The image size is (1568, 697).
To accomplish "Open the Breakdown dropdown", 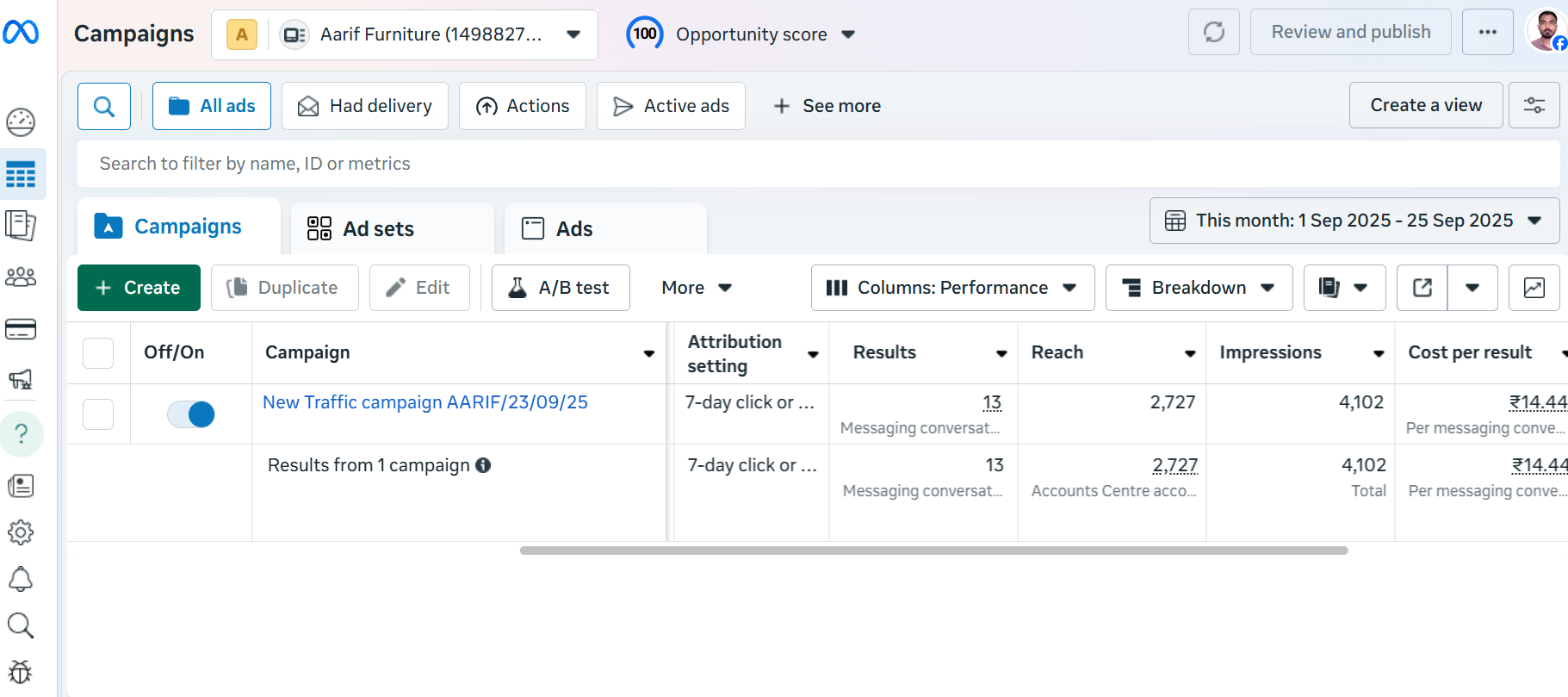I will 1198,288.
